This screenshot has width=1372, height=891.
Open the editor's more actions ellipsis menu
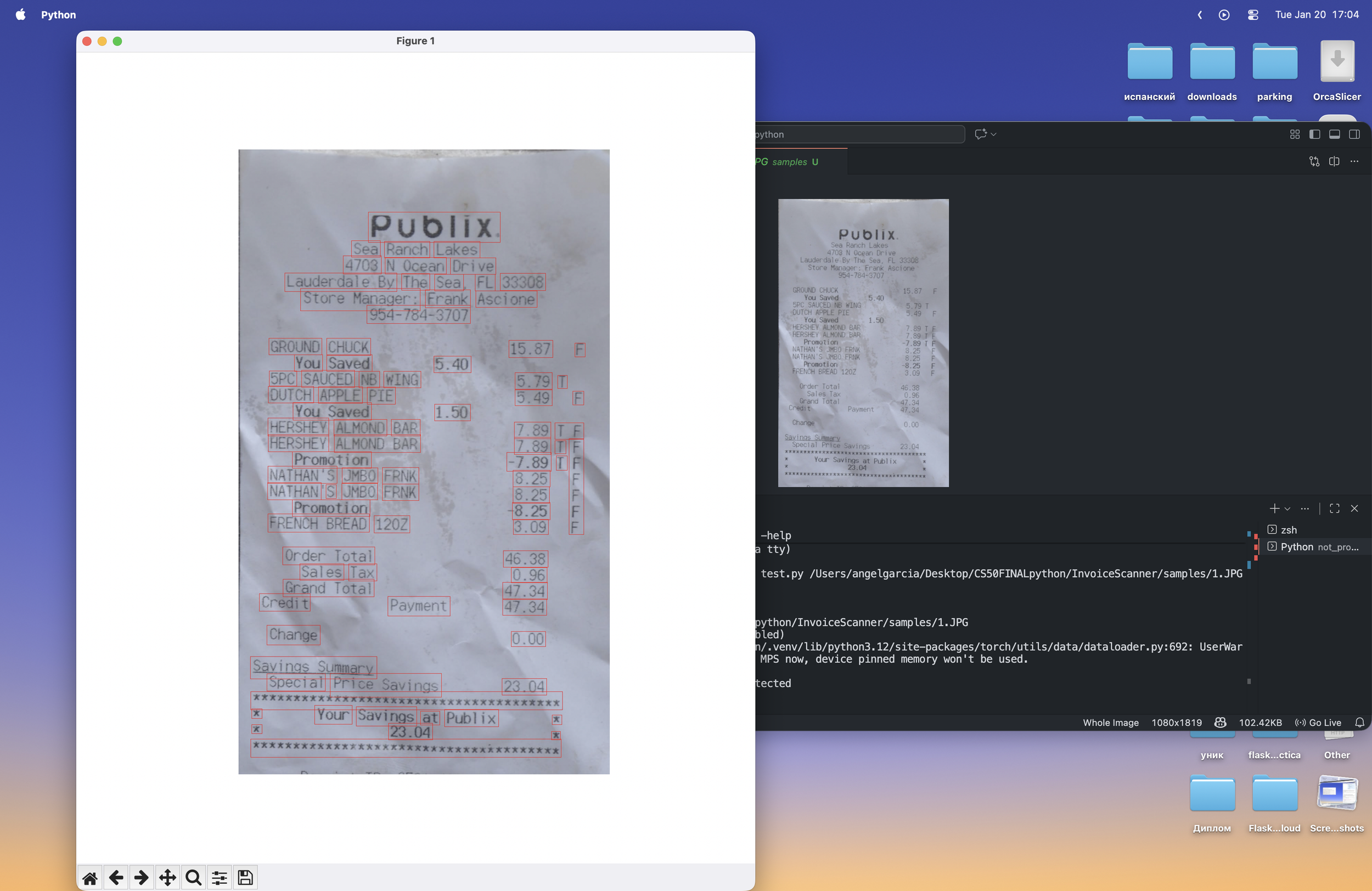[x=1354, y=161]
